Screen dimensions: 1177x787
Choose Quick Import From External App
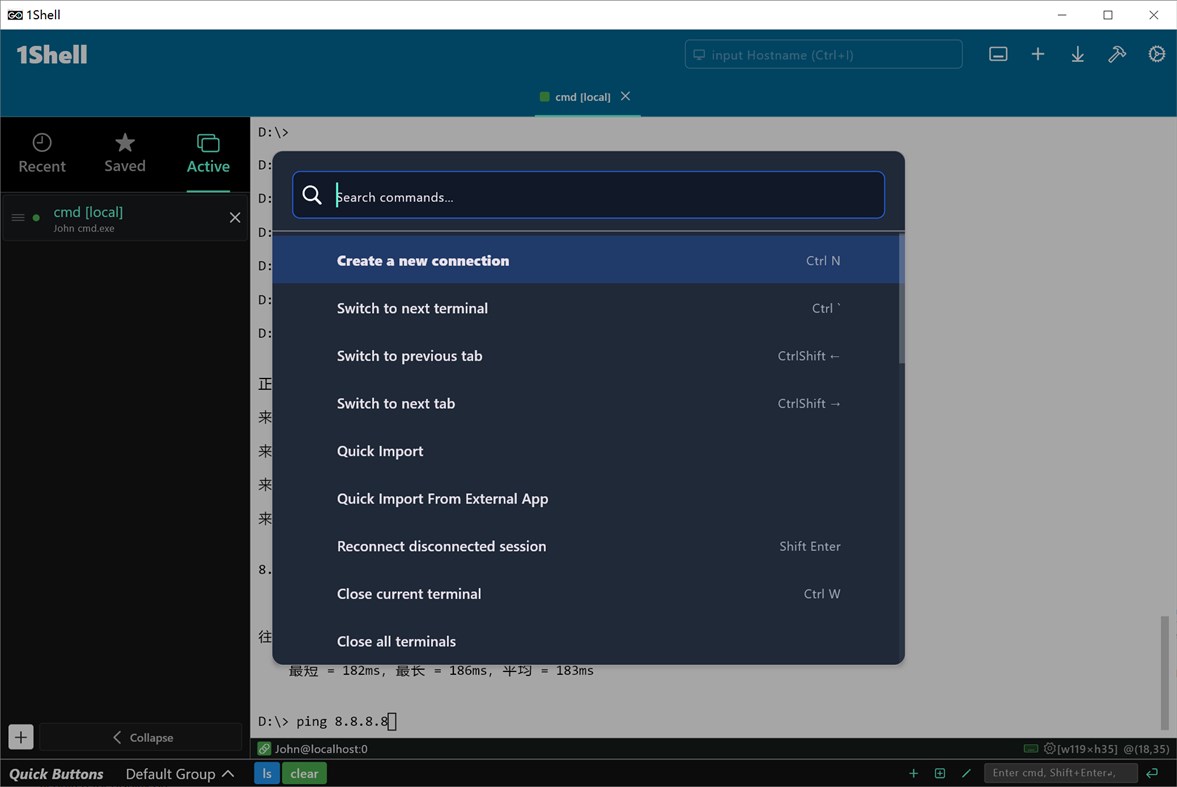pyautogui.click(x=588, y=499)
